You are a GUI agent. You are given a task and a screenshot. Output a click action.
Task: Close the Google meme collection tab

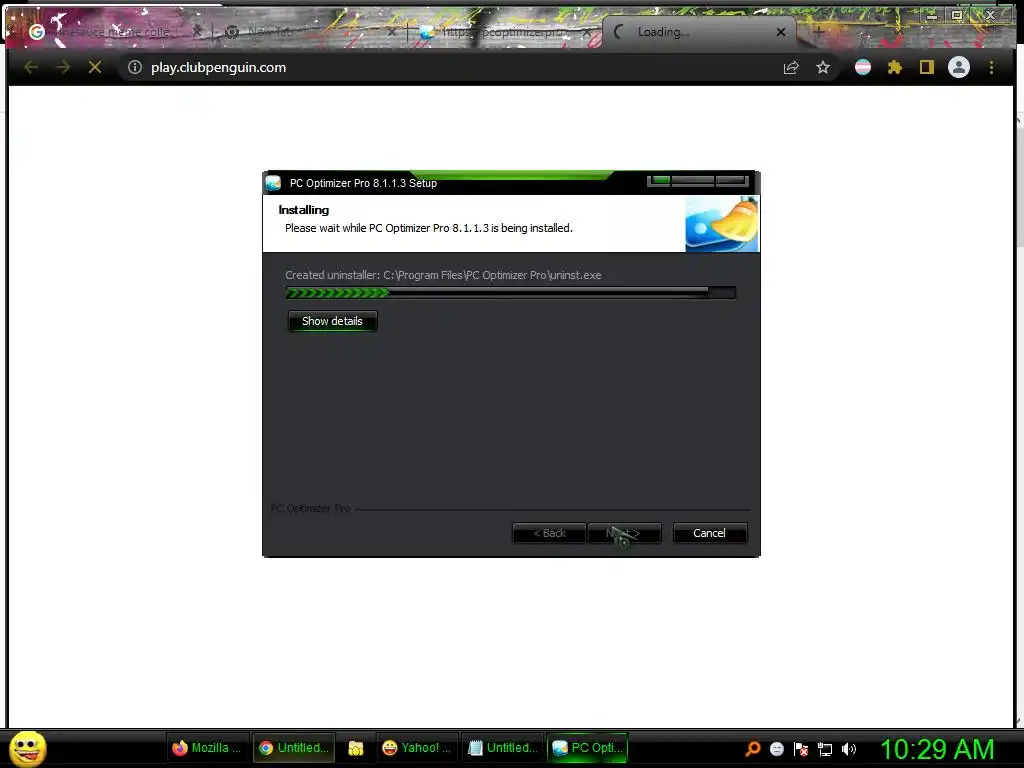(197, 31)
